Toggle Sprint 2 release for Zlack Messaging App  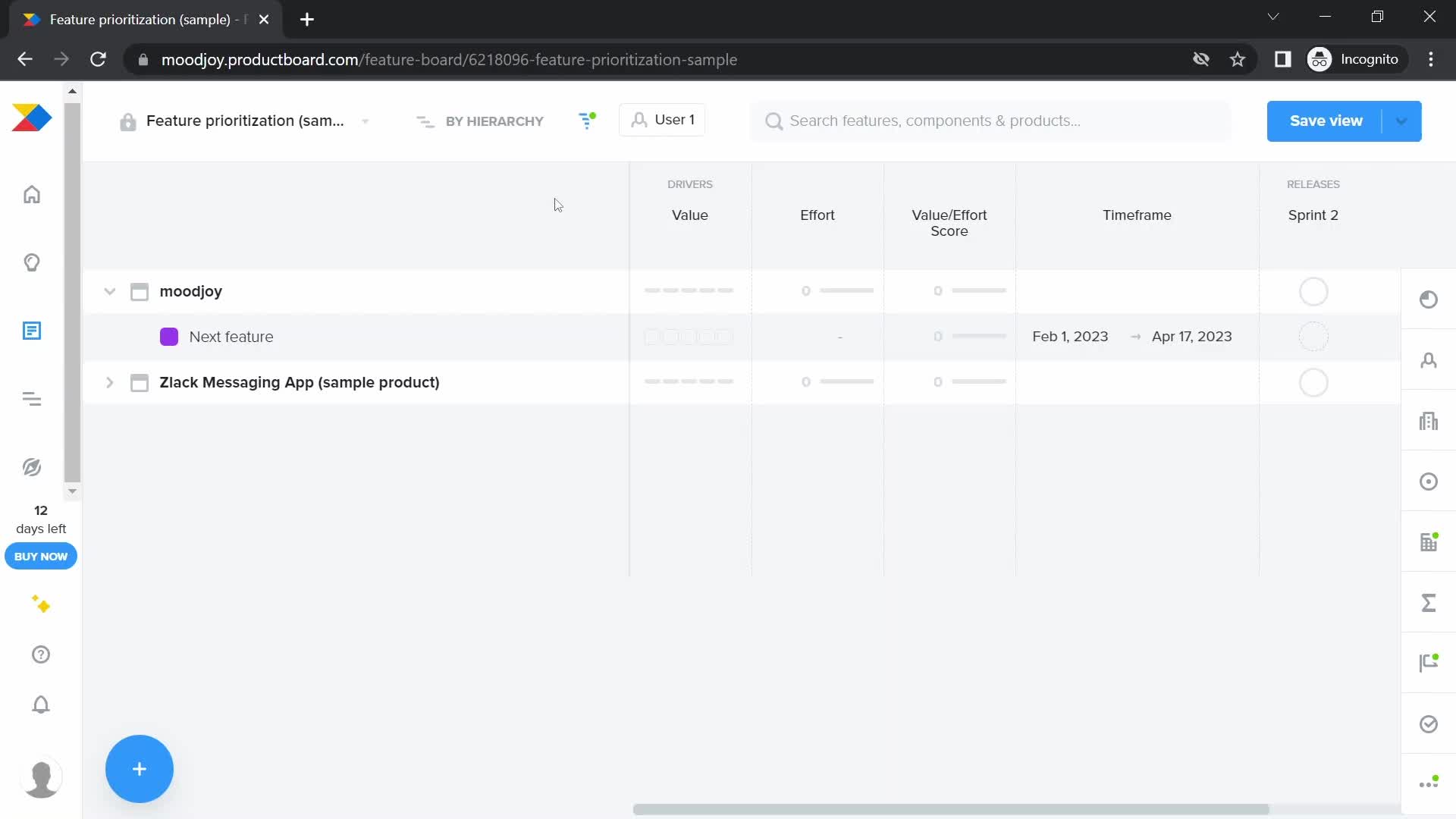[1313, 382]
